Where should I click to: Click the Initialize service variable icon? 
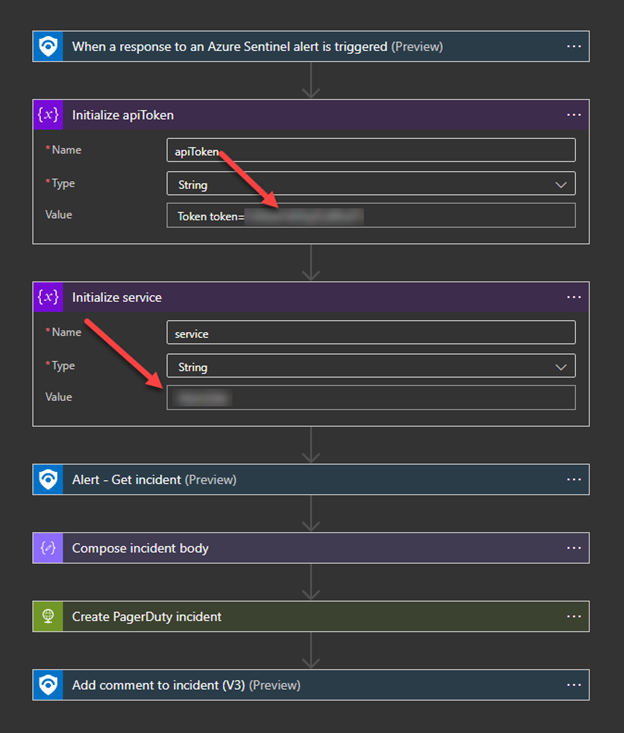48,297
